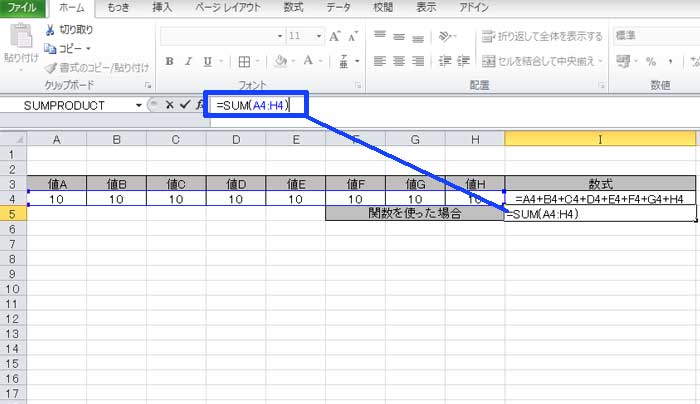Open the font size dropdown

click(319, 36)
